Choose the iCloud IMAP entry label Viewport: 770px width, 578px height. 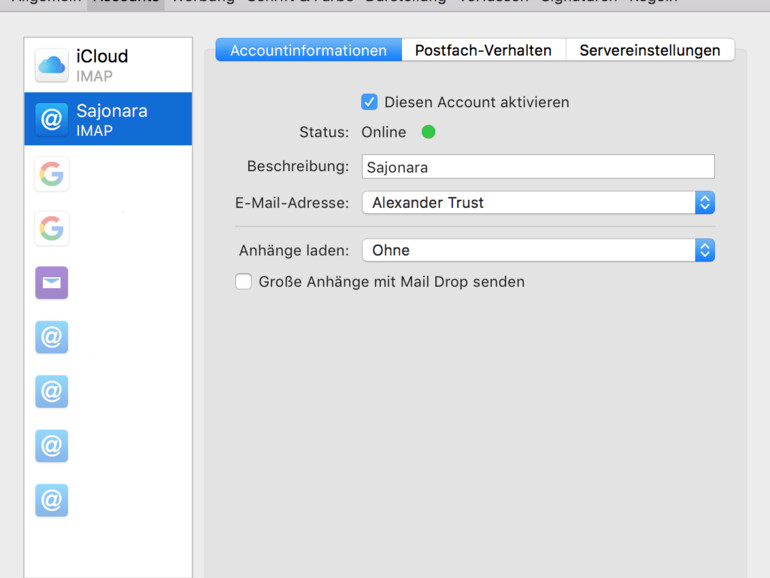pyautogui.click(x=102, y=65)
